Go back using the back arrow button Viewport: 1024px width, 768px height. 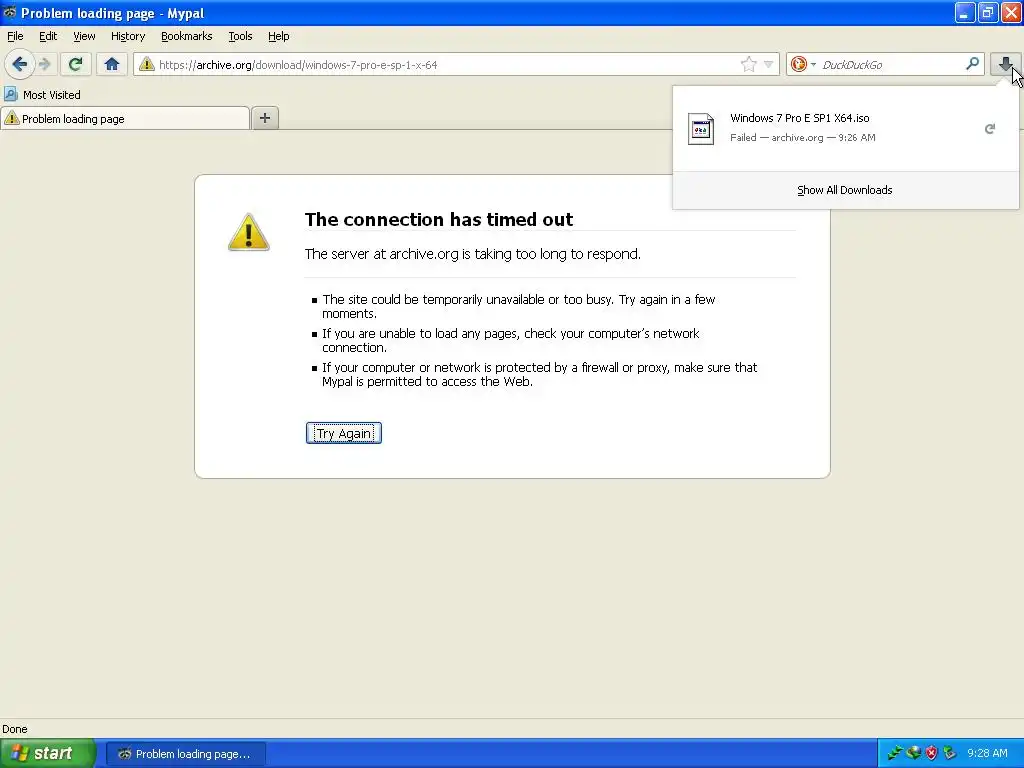[x=20, y=64]
